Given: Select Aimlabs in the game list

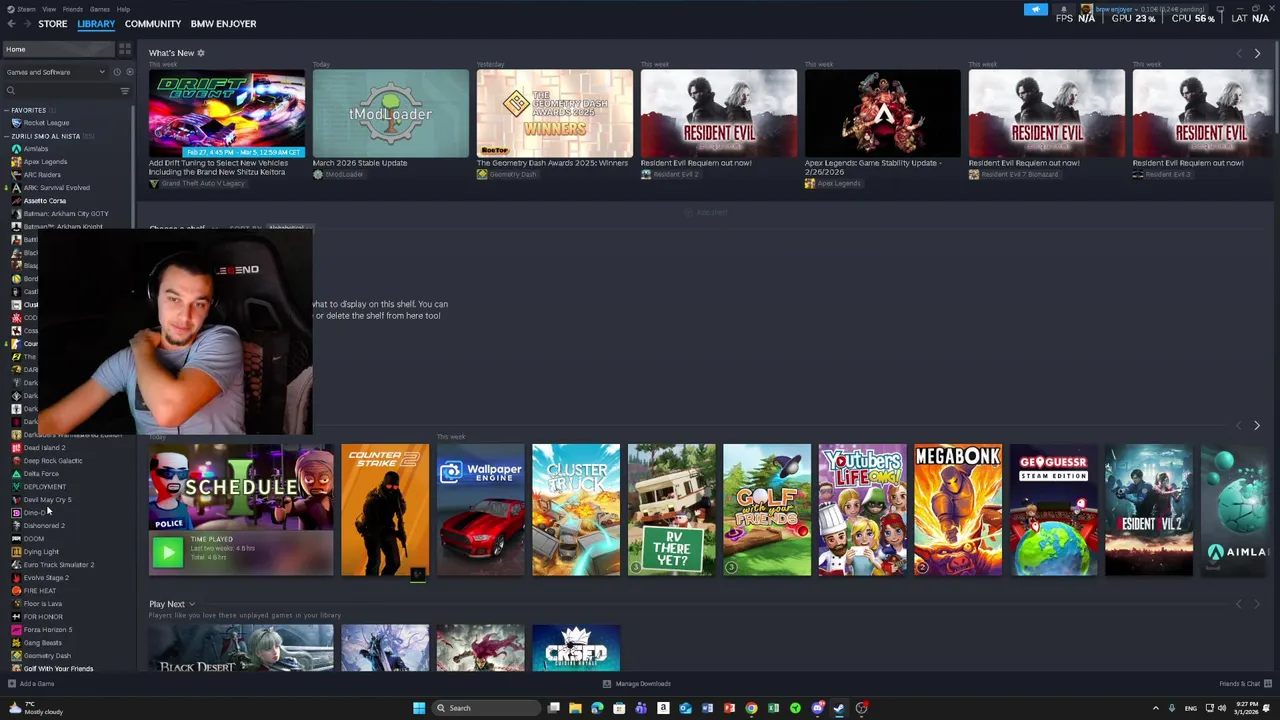Looking at the screenshot, I should click(x=36, y=149).
